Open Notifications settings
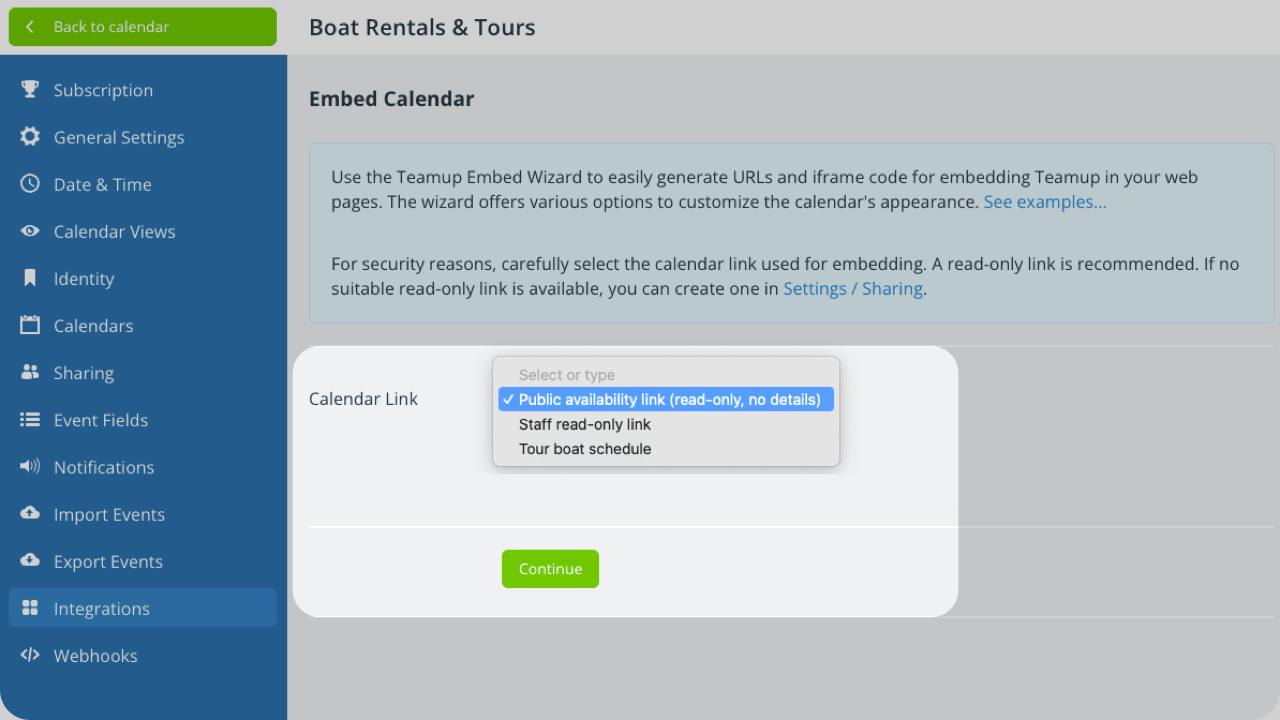This screenshot has width=1280, height=720. coord(143,467)
